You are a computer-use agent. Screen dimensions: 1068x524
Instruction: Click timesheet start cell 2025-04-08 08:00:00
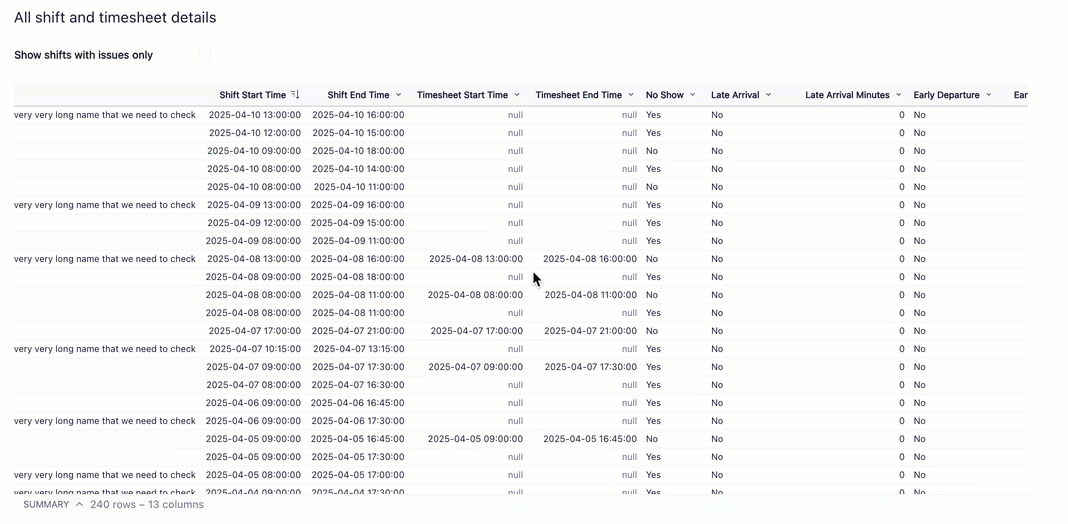475,295
